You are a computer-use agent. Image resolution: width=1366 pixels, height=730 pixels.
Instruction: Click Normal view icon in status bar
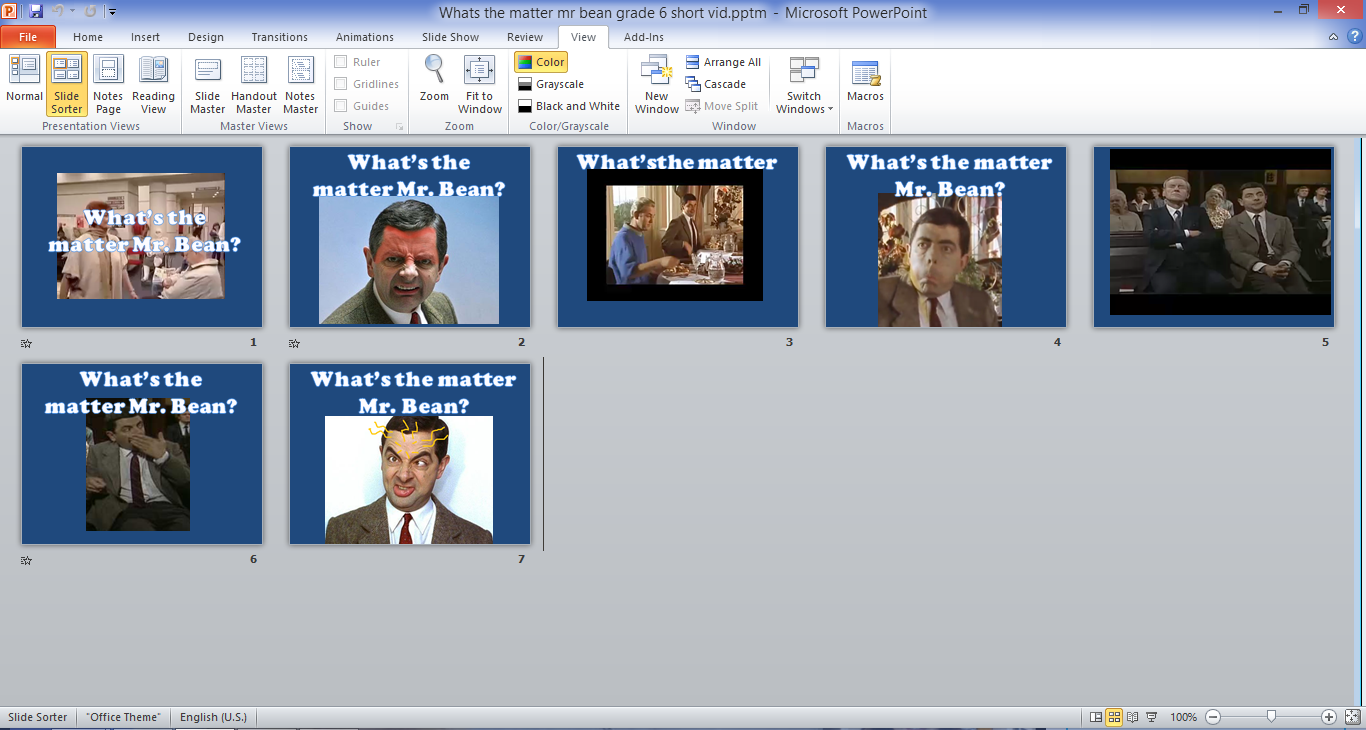[x=1096, y=717]
